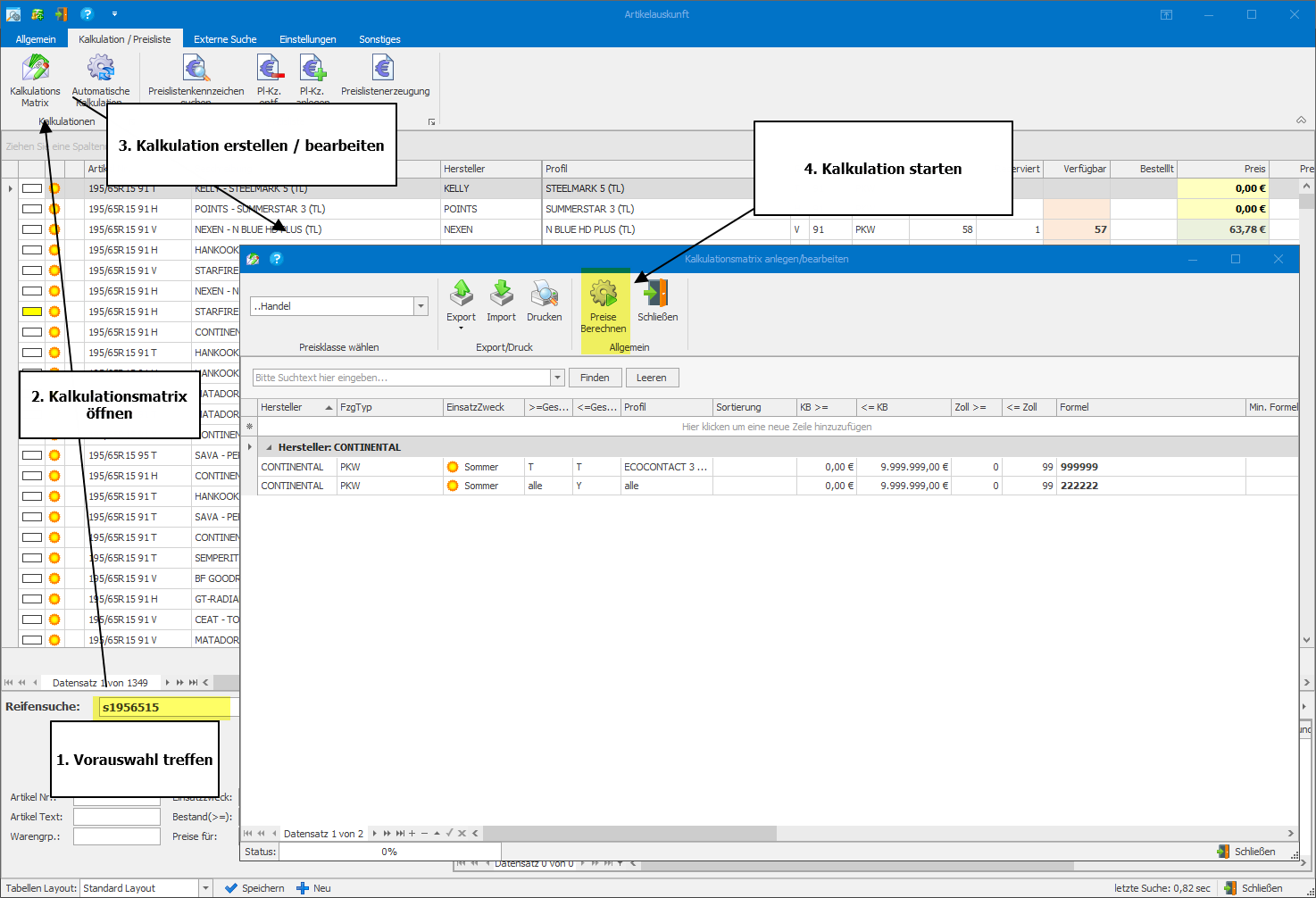Tick checkbox of CEAT row
This screenshot has width=1316, height=898.
[32, 619]
